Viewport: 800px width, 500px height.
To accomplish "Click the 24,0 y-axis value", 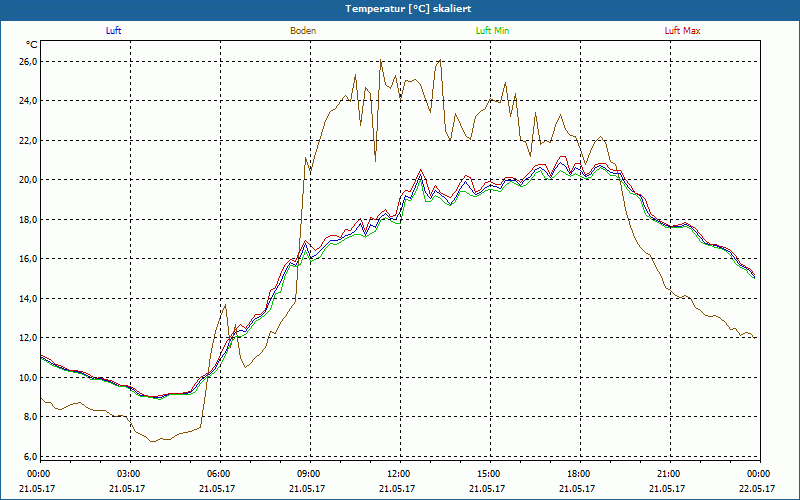I will (28, 101).
